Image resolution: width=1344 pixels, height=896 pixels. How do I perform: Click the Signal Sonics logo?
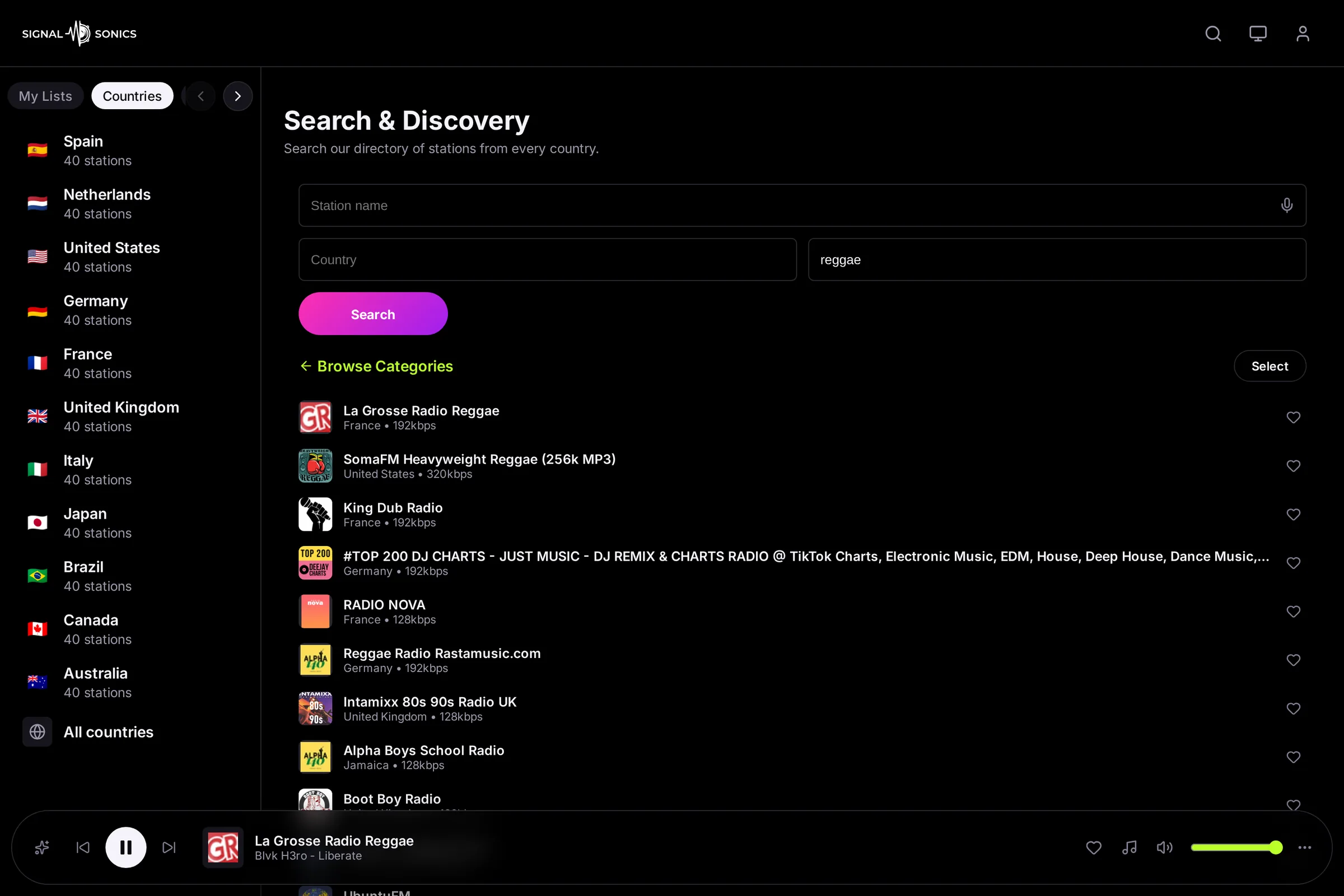(80, 33)
